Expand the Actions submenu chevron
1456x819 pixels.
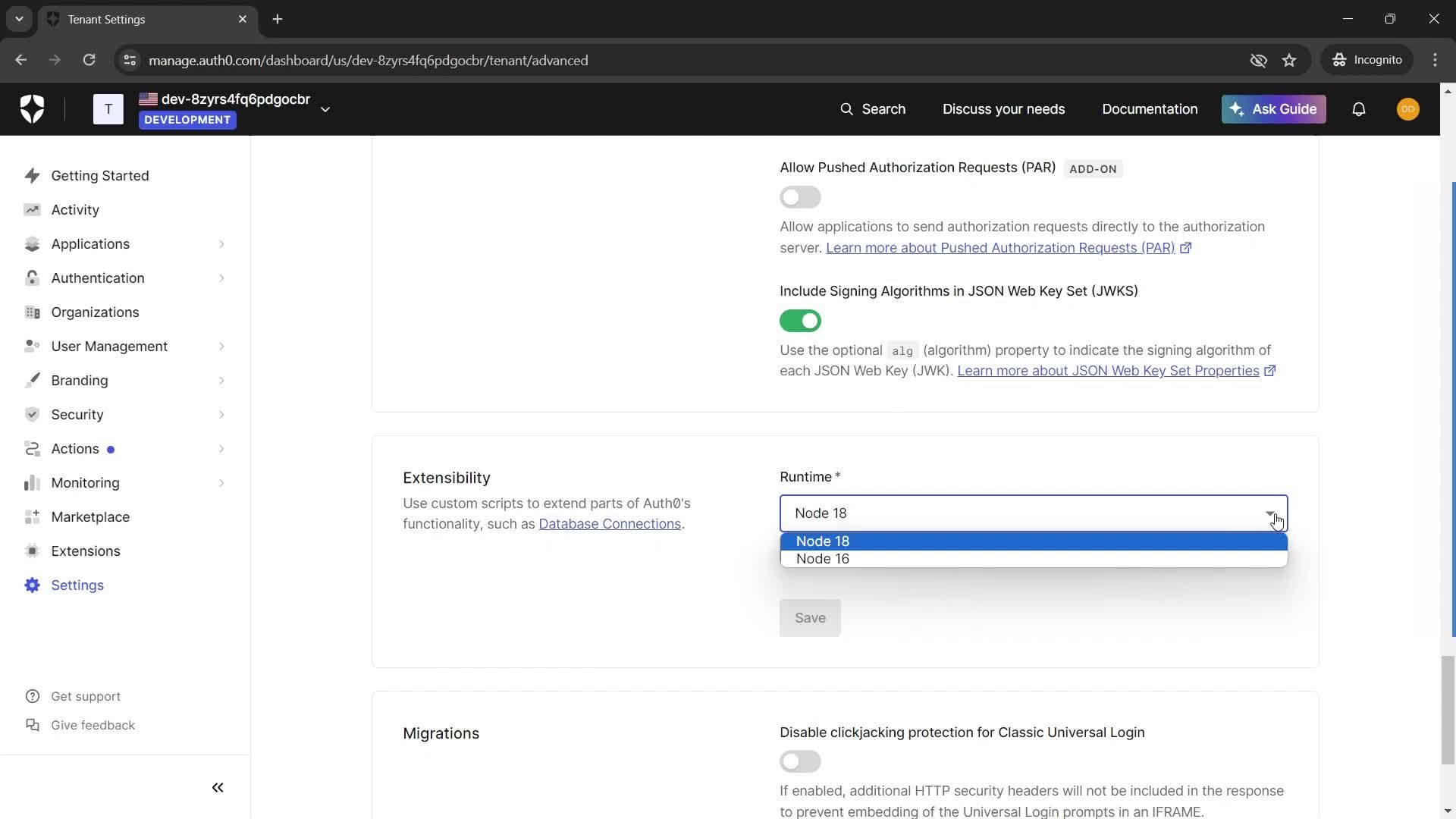221,449
